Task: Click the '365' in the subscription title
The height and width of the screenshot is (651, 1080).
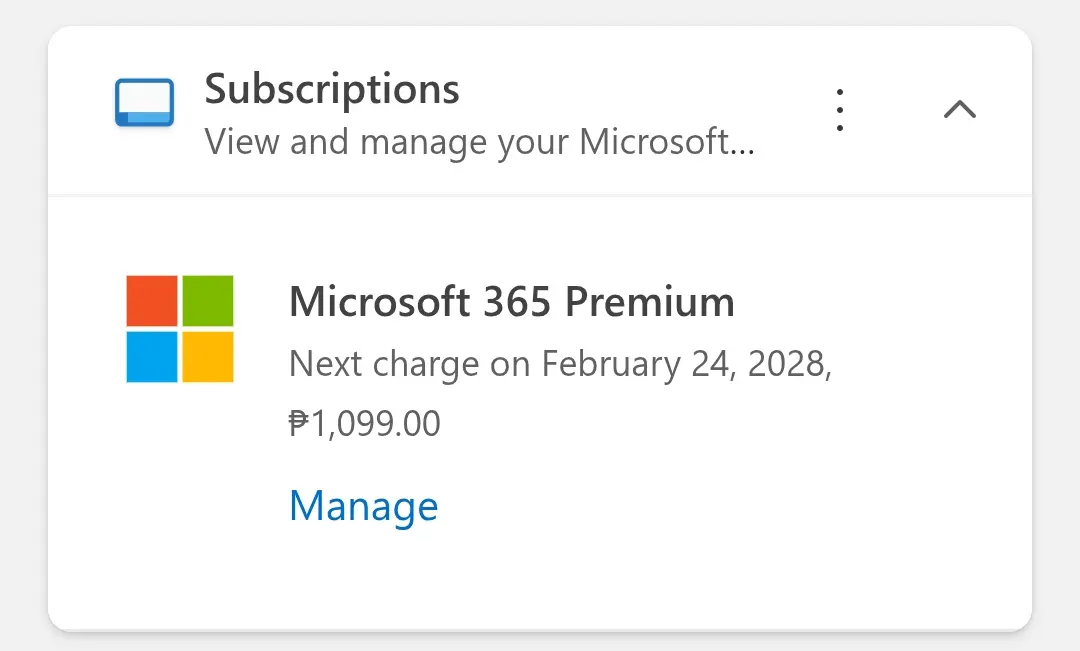Action: [x=517, y=302]
